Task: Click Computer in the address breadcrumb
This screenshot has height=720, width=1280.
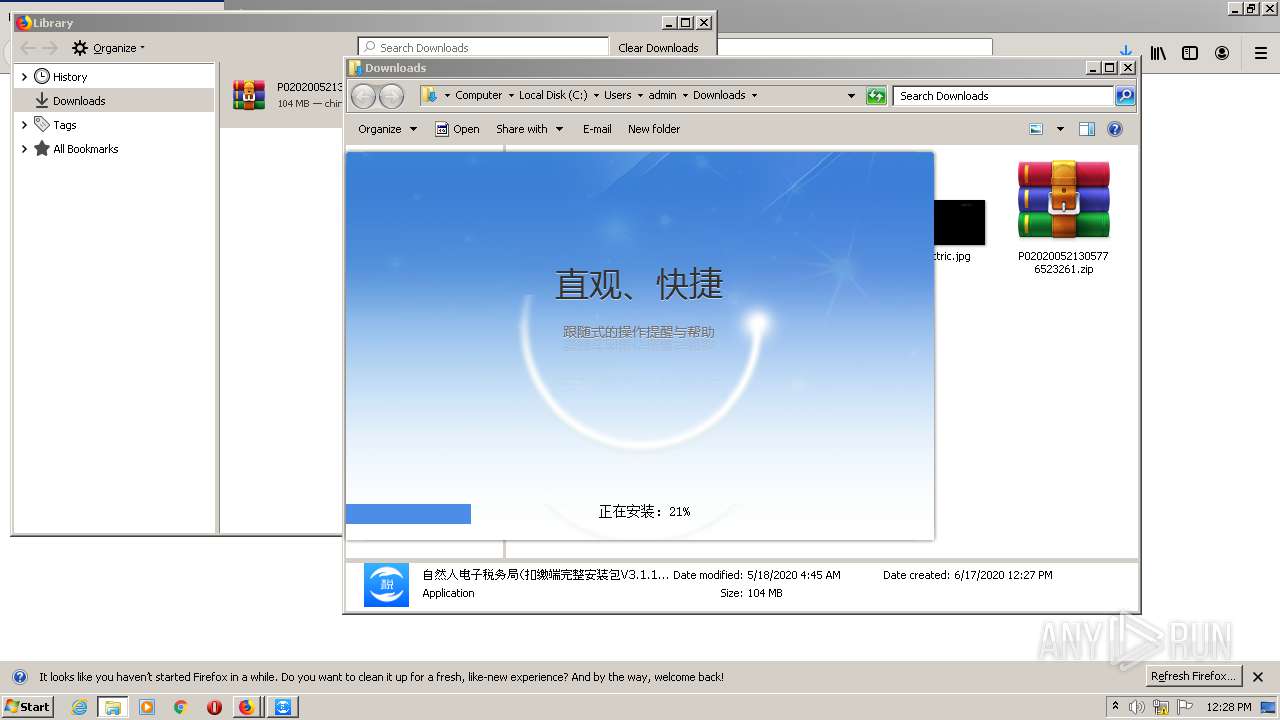Action: tap(479, 96)
